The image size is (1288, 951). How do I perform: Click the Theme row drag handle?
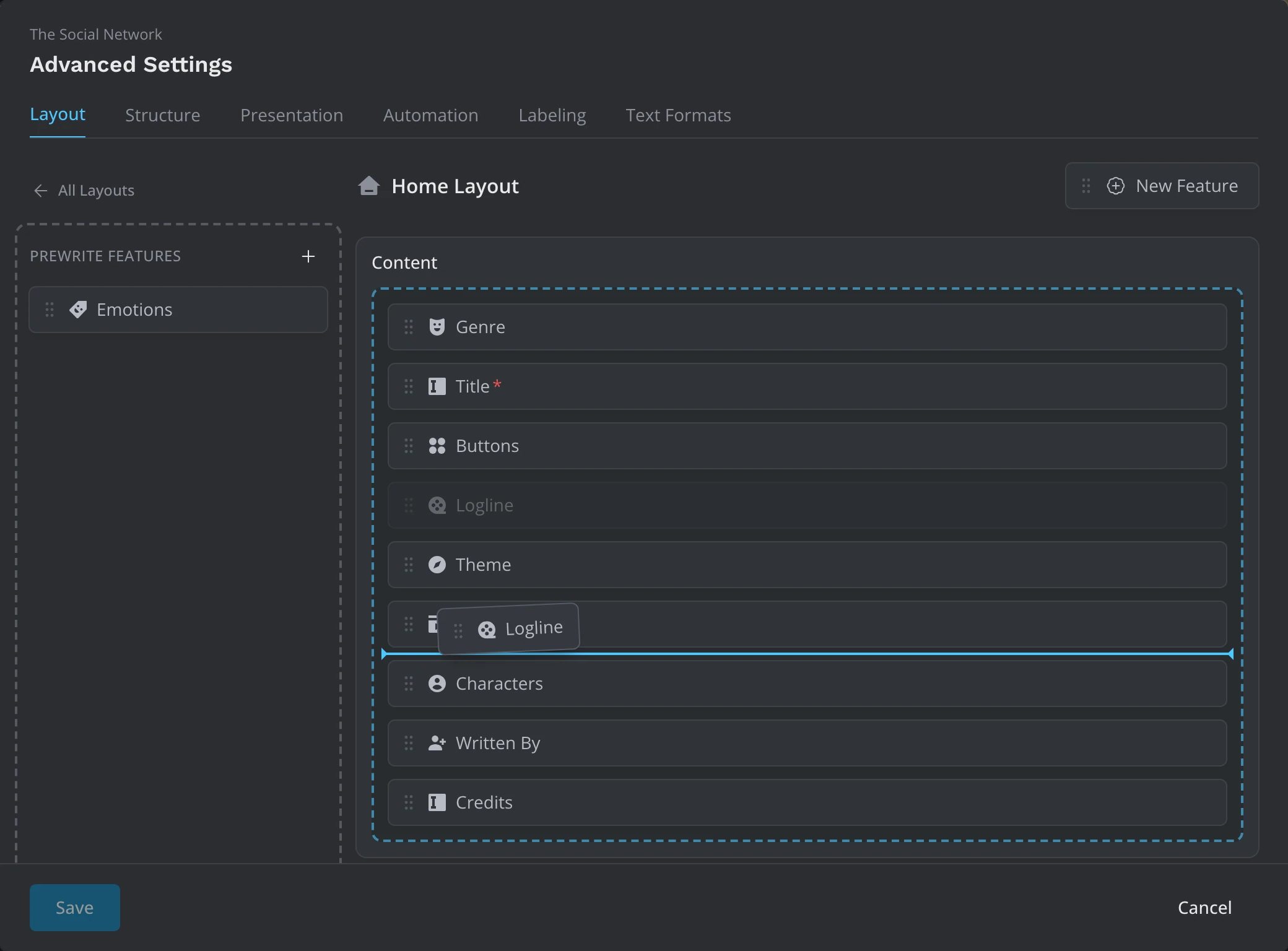pos(409,565)
